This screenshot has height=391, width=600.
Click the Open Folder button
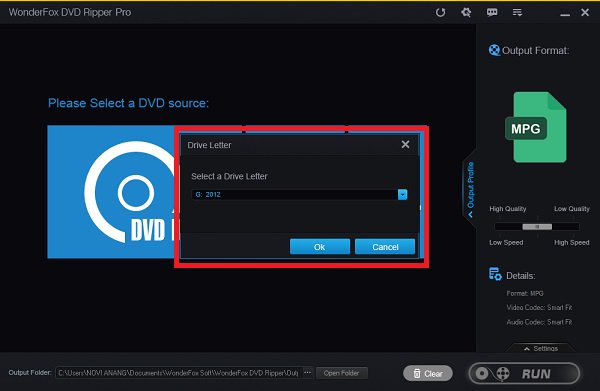341,373
